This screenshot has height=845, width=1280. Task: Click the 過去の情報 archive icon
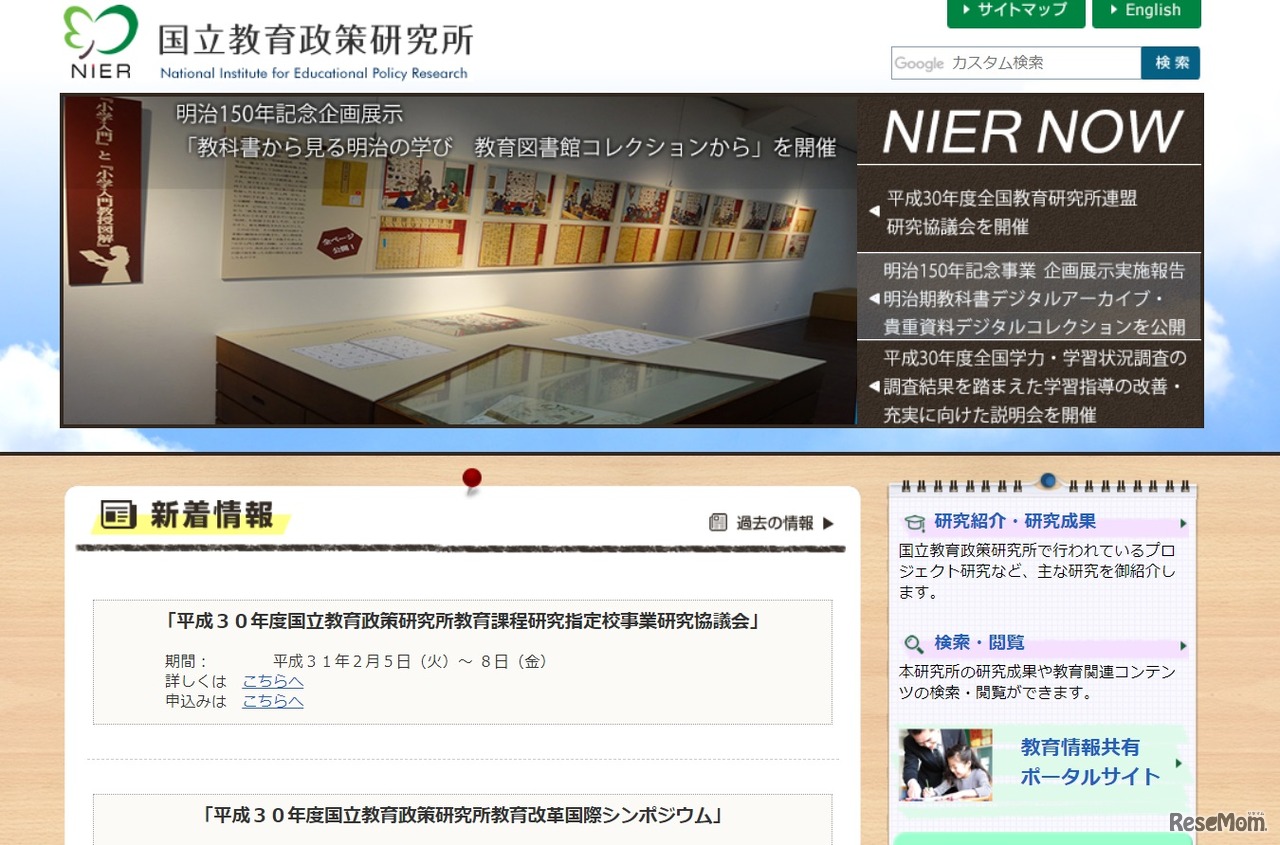tap(717, 522)
